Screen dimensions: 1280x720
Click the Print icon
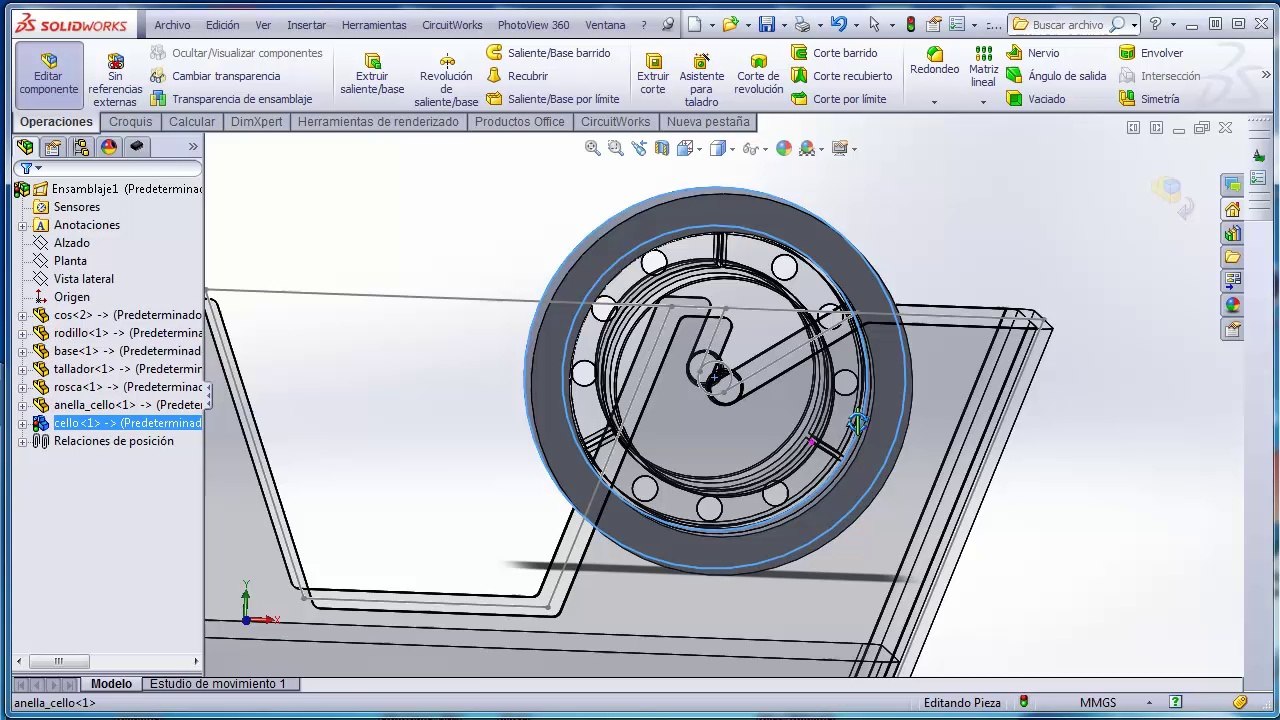pos(802,24)
